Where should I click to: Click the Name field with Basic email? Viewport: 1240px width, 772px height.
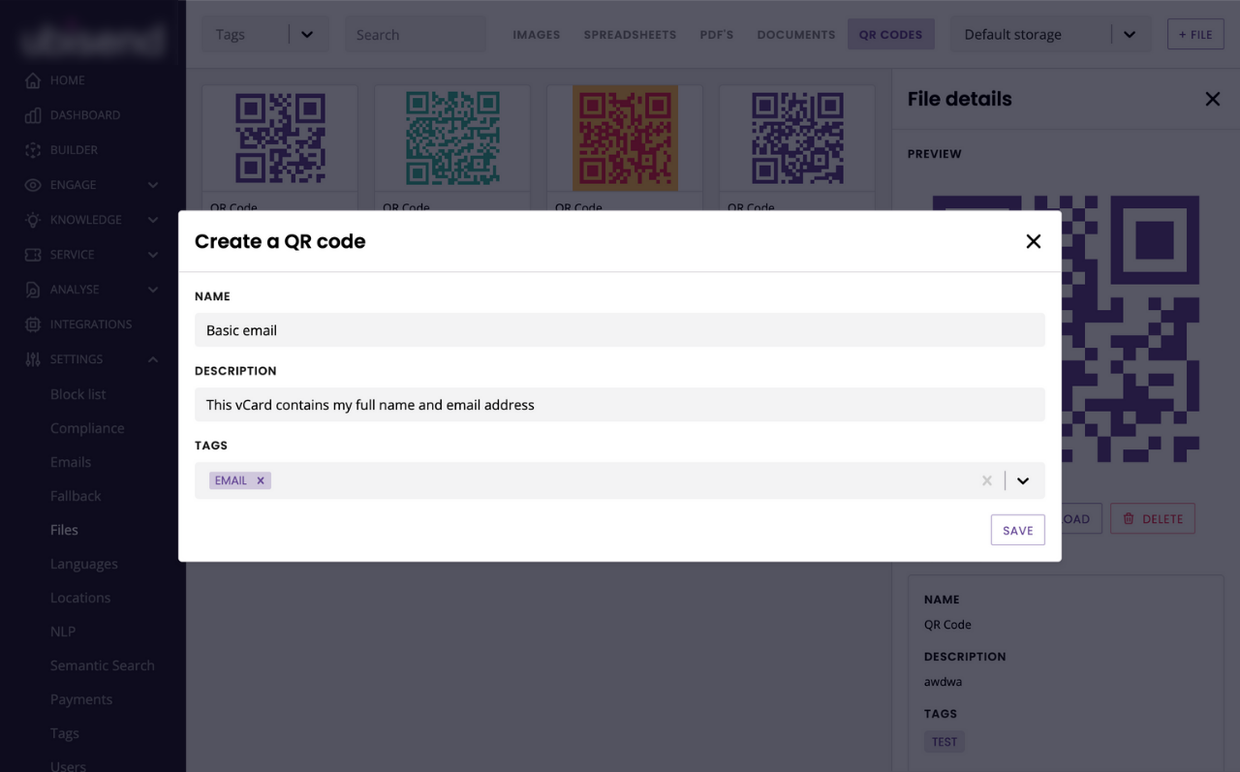(x=620, y=330)
